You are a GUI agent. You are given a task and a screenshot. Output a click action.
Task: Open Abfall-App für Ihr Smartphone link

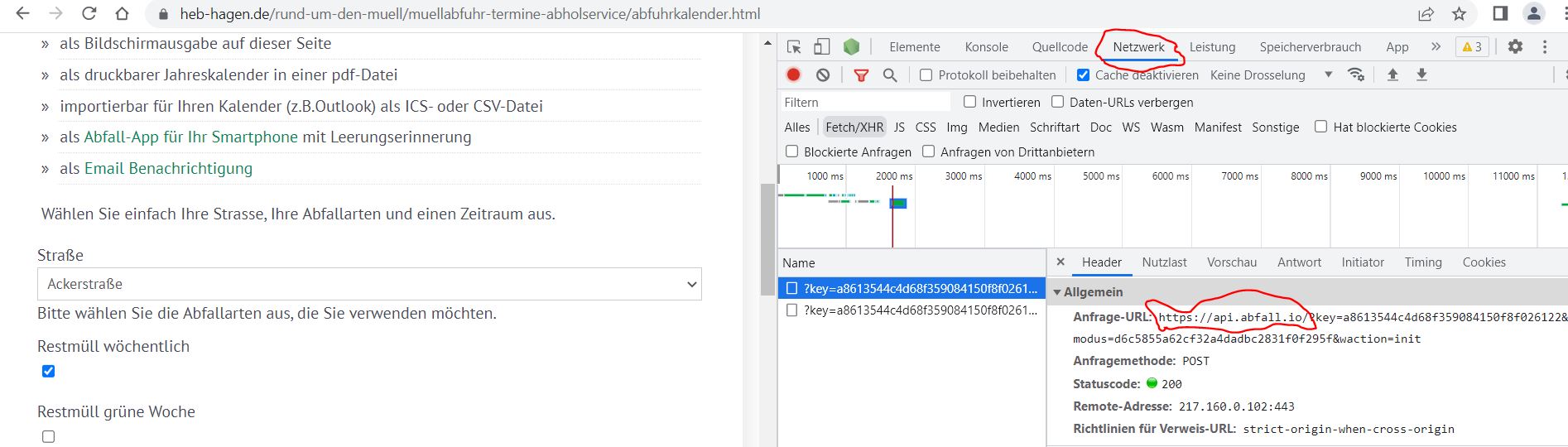click(x=190, y=137)
